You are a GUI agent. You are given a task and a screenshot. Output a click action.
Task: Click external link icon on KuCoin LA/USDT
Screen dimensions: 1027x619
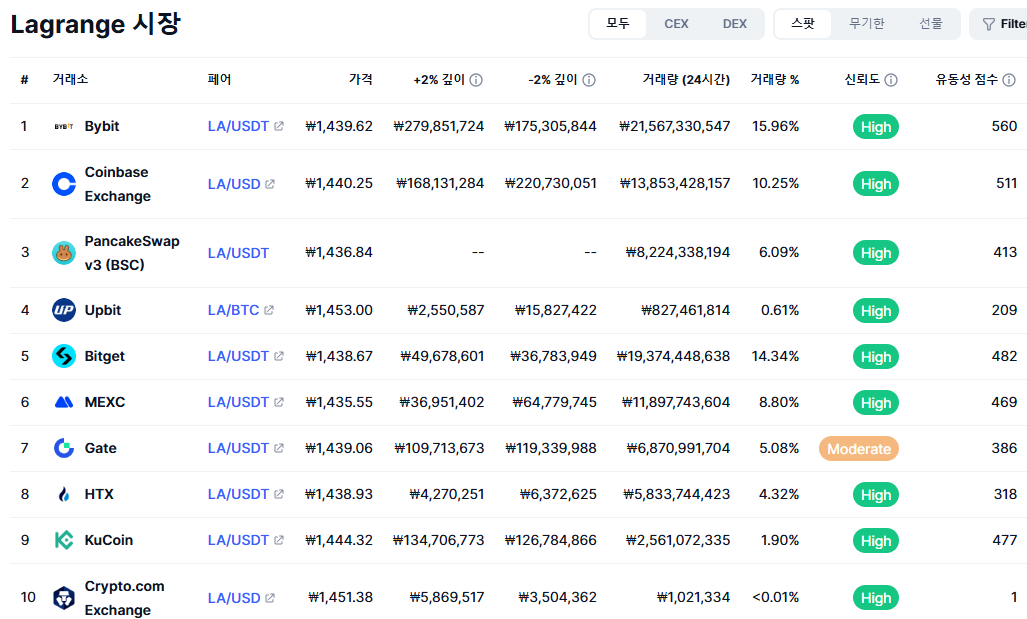[279, 540]
